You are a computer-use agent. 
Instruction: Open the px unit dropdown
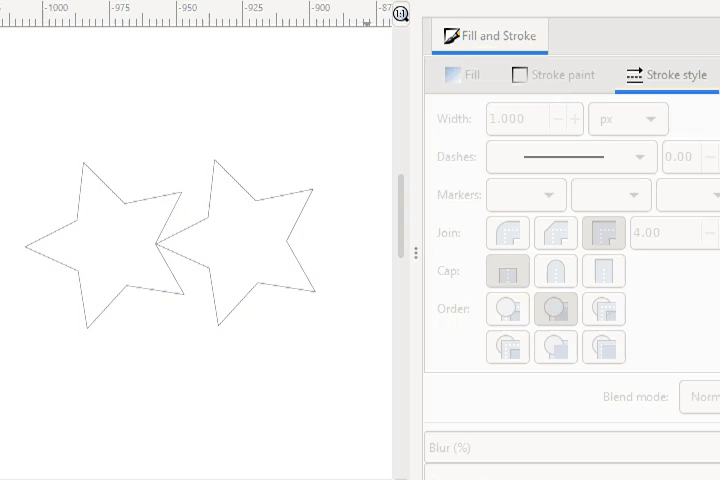tap(628, 119)
